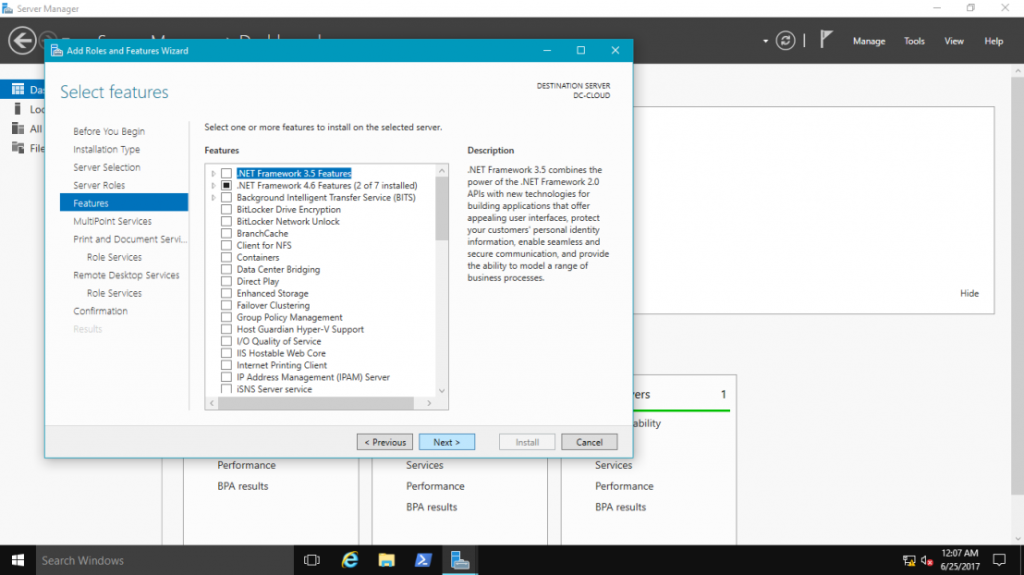Click the Dashboard icon in the sidebar

(x=18, y=90)
